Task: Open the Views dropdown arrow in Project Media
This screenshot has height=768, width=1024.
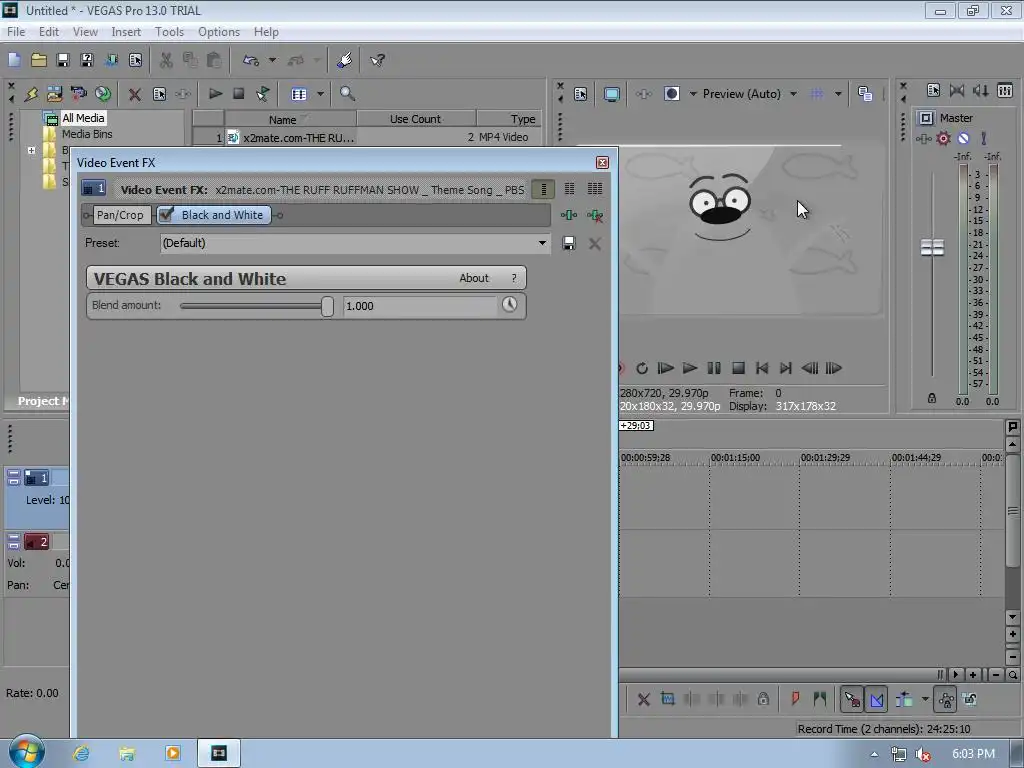Action: pos(320,94)
